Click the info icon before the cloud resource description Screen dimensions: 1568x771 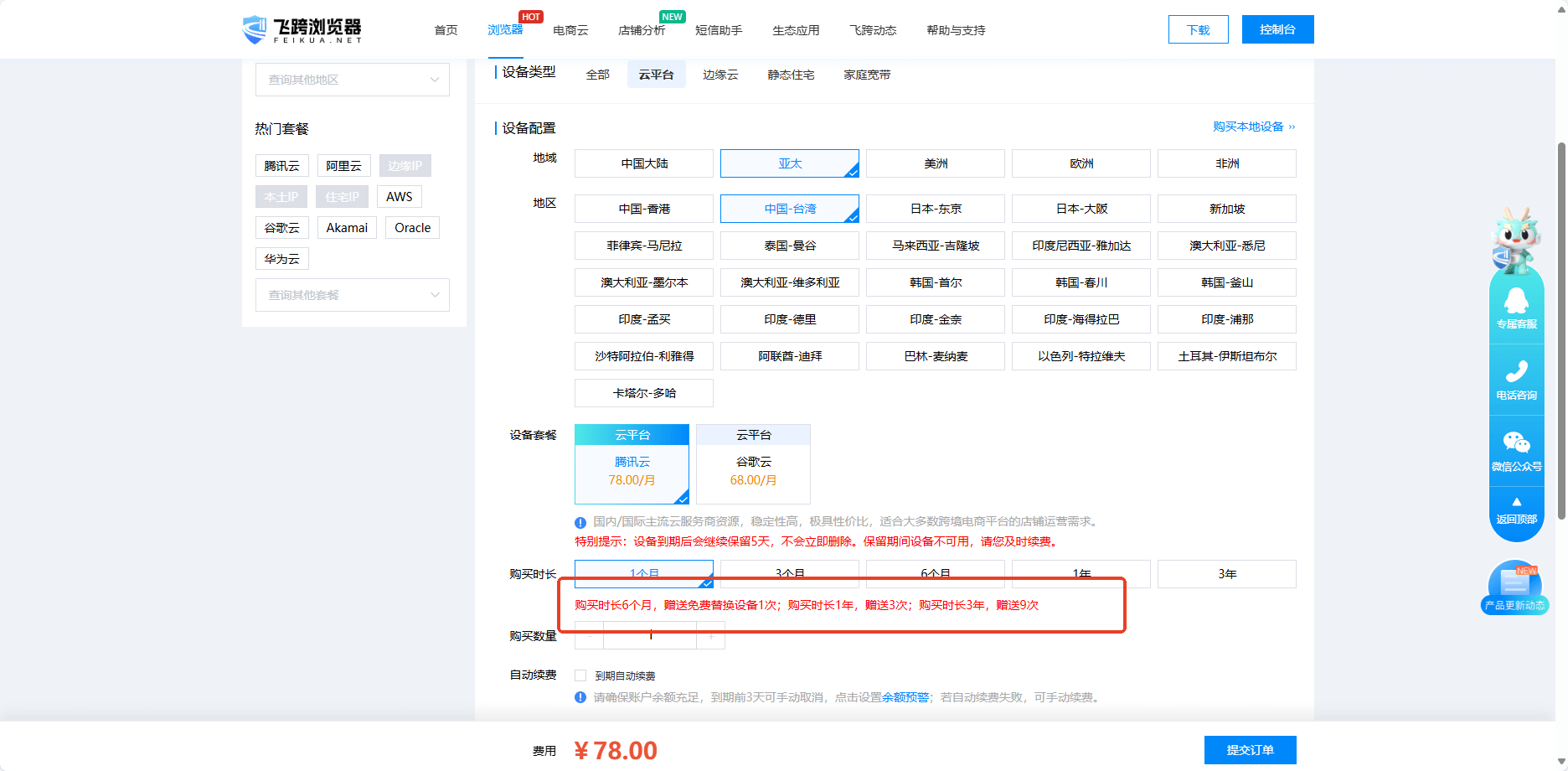point(580,521)
